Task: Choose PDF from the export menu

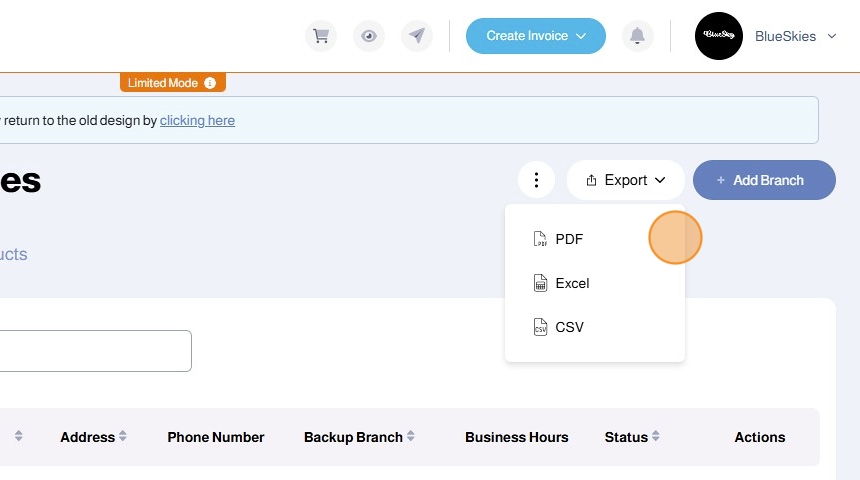Action: click(569, 239)
